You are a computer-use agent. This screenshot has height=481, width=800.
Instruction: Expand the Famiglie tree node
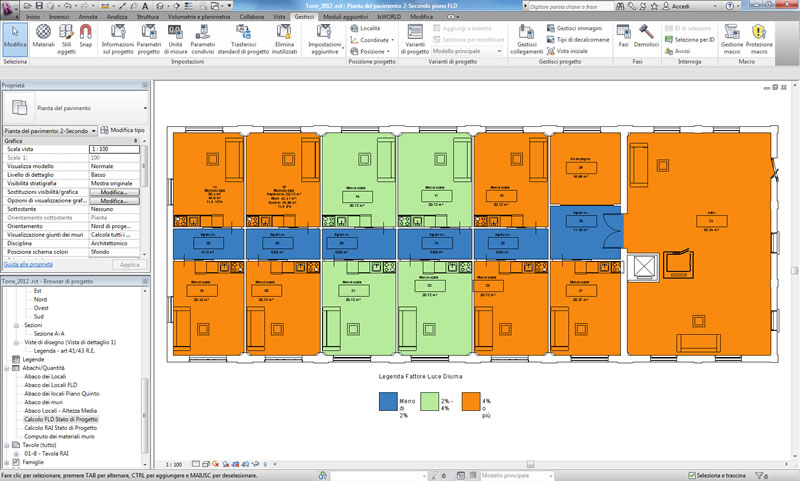coord(6,463)
